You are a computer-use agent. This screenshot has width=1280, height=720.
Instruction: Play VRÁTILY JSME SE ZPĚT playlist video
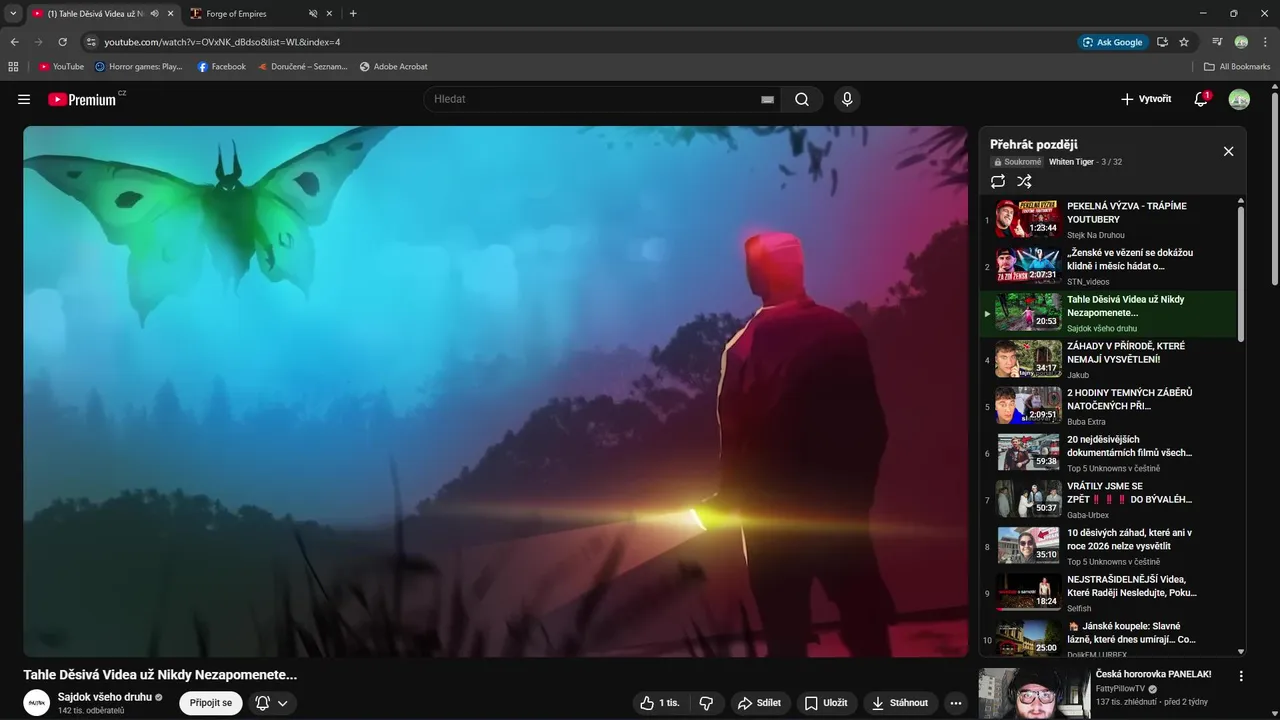tap(1110, 499)
